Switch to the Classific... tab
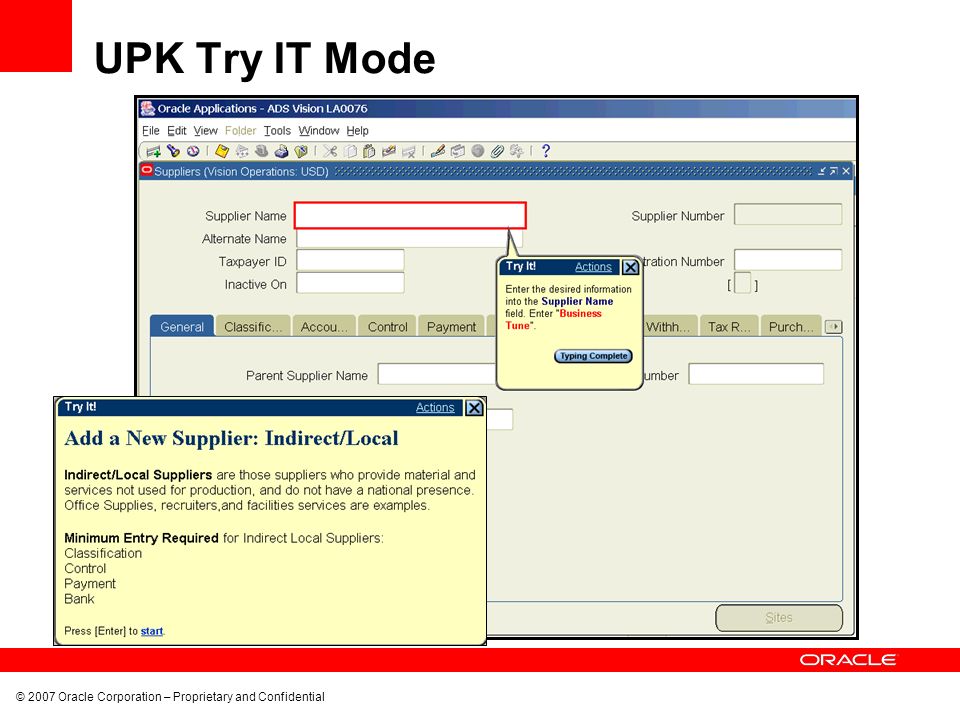The image size is (960, 720). [x=253, y=326]
